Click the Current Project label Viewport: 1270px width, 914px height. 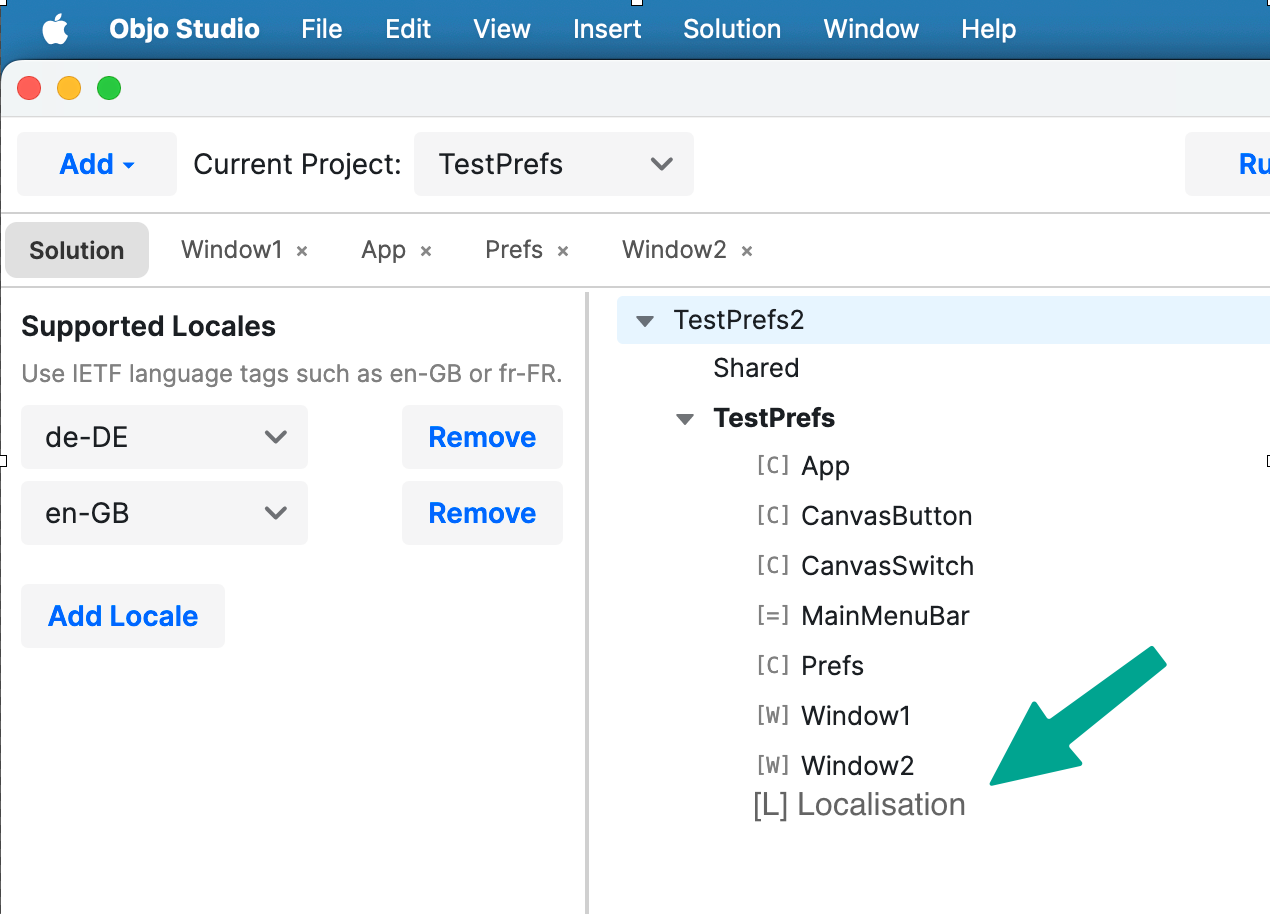tap(297, 164)
